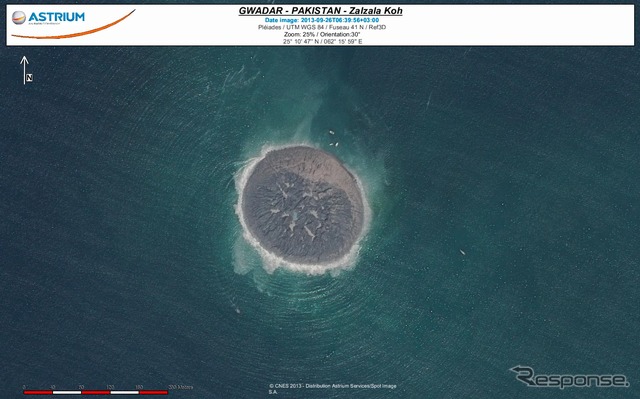Screen dimensions: 640x399
Task: Click the red-white scale bar
Action: tap(96, 392)
